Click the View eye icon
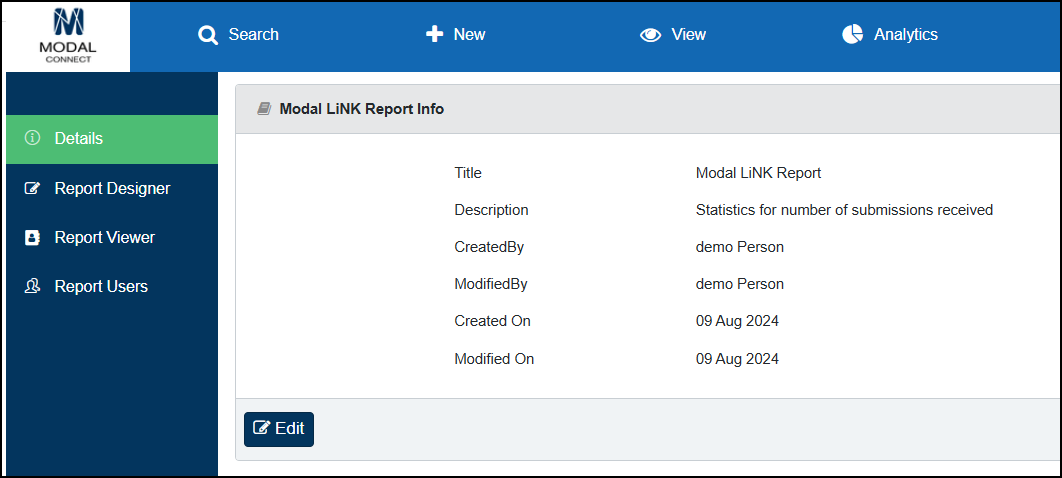Image resolution: width=1062 pixels, height=478 pixels. [x=650, y=35]
